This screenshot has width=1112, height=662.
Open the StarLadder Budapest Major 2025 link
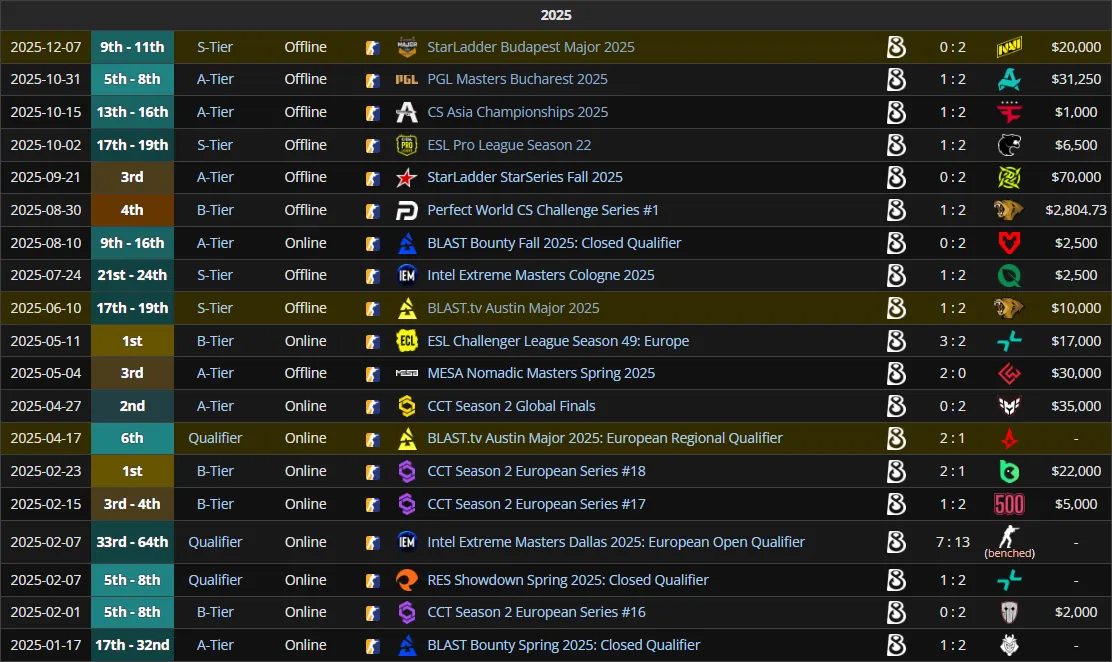pyautogui.click(x=530, y=47)
